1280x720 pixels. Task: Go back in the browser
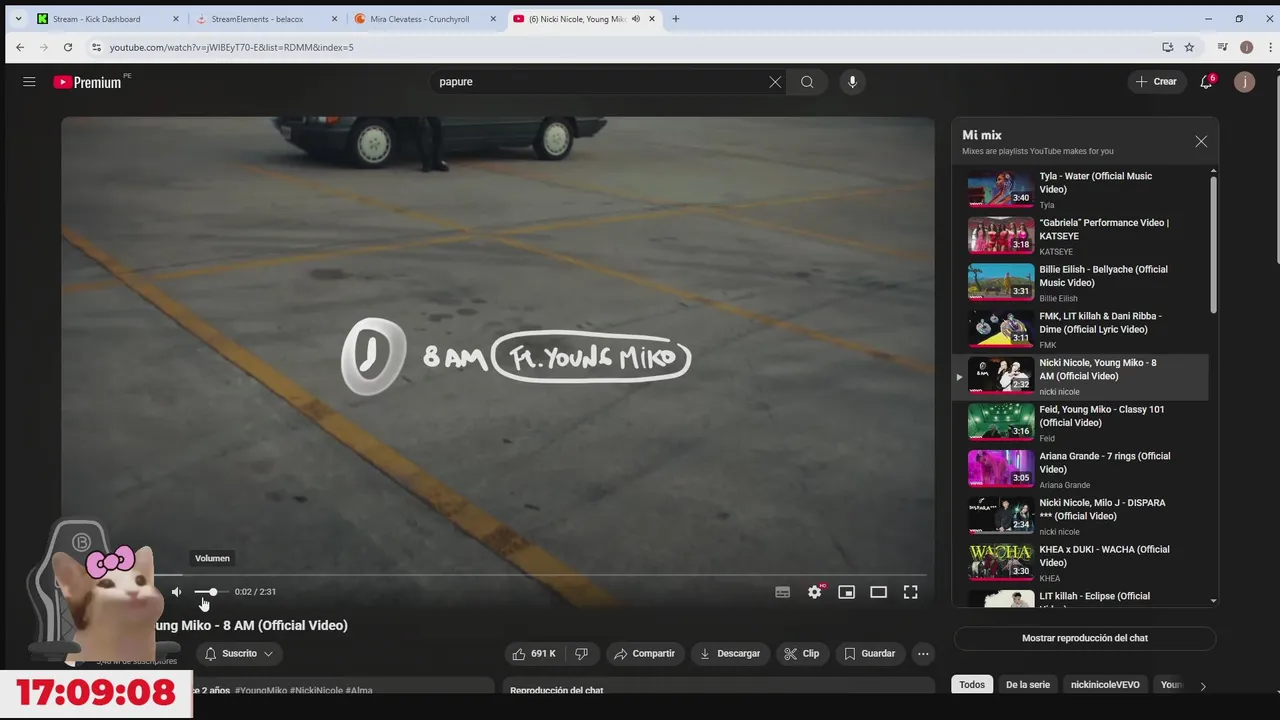pos(19,47)
